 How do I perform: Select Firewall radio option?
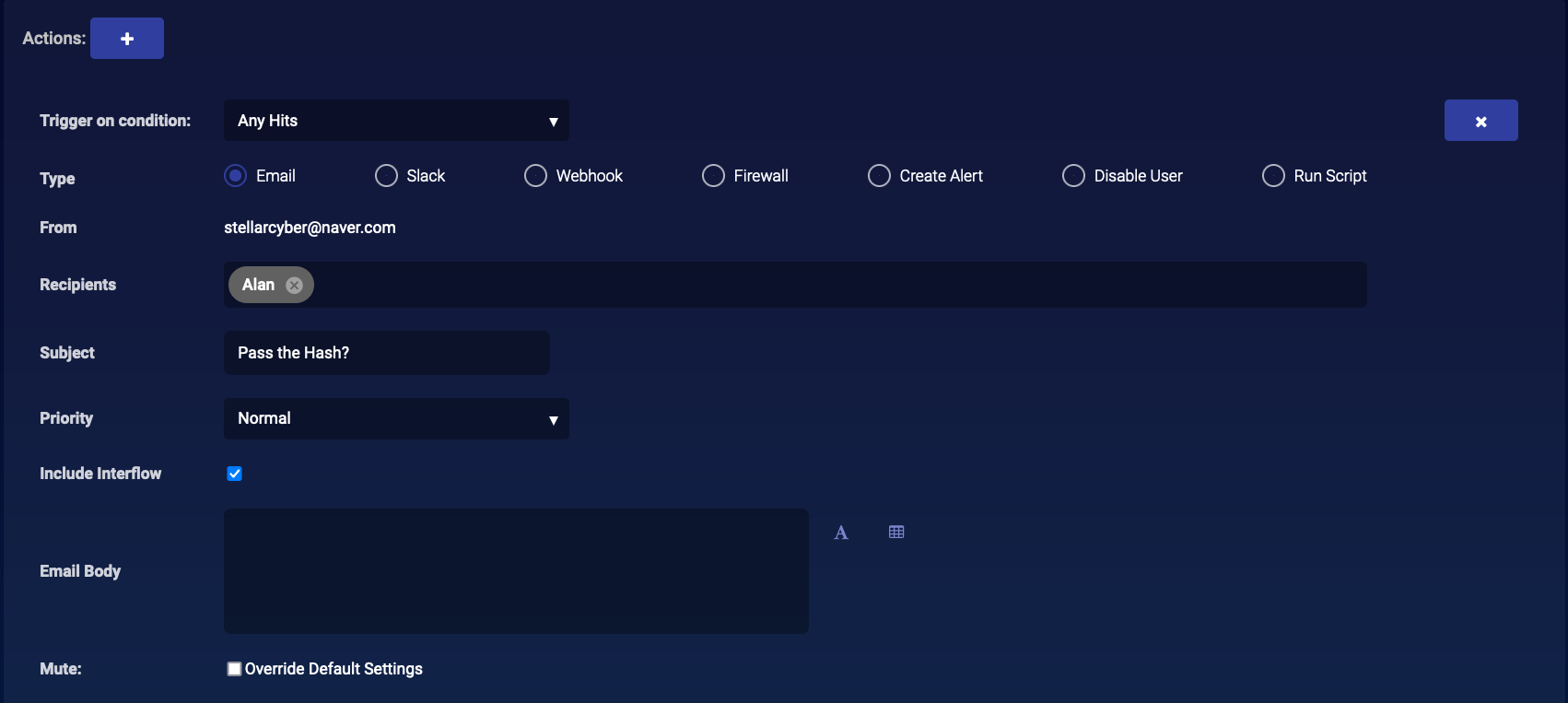click(714, 176)
